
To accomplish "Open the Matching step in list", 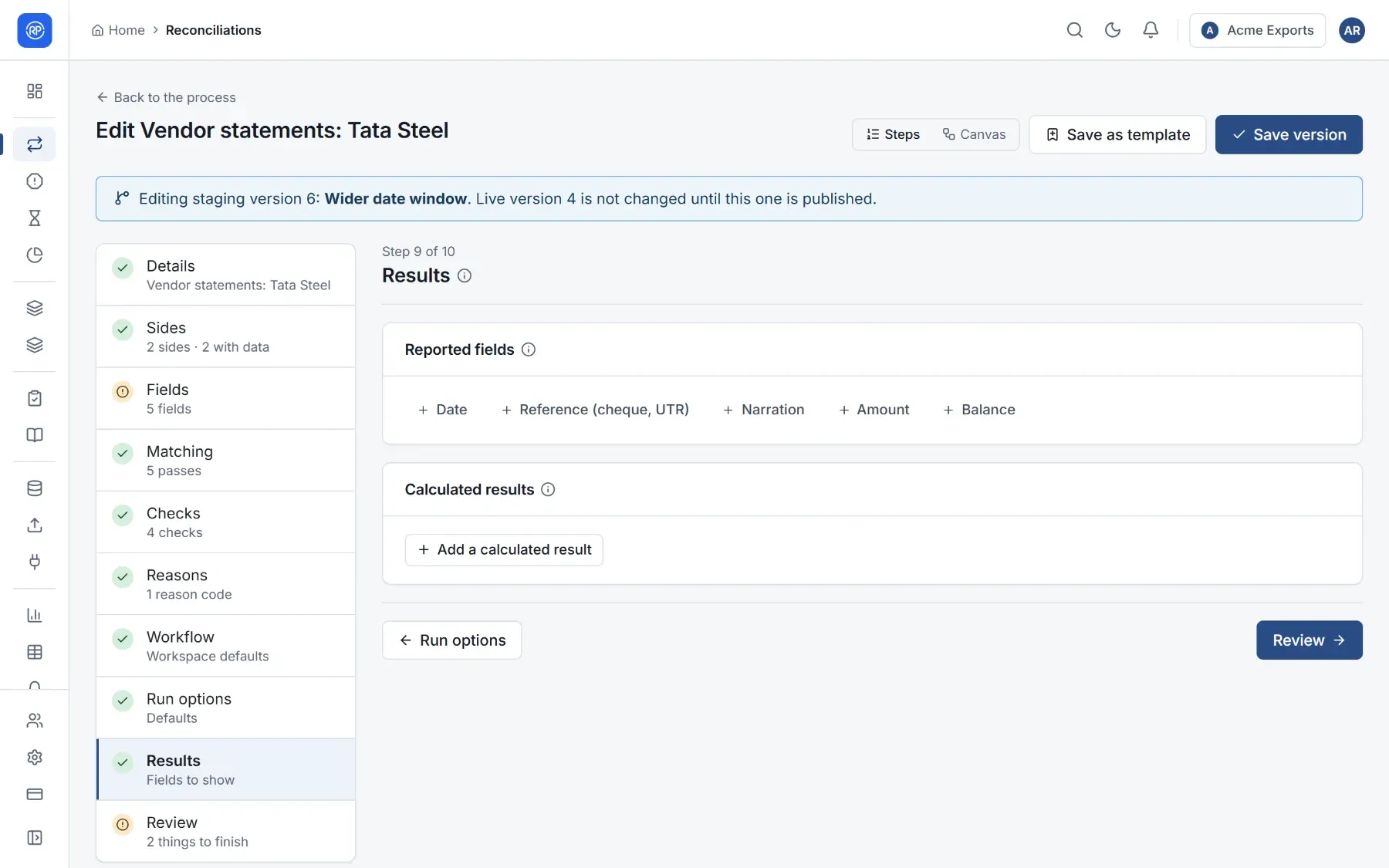I will pos(225,461).
